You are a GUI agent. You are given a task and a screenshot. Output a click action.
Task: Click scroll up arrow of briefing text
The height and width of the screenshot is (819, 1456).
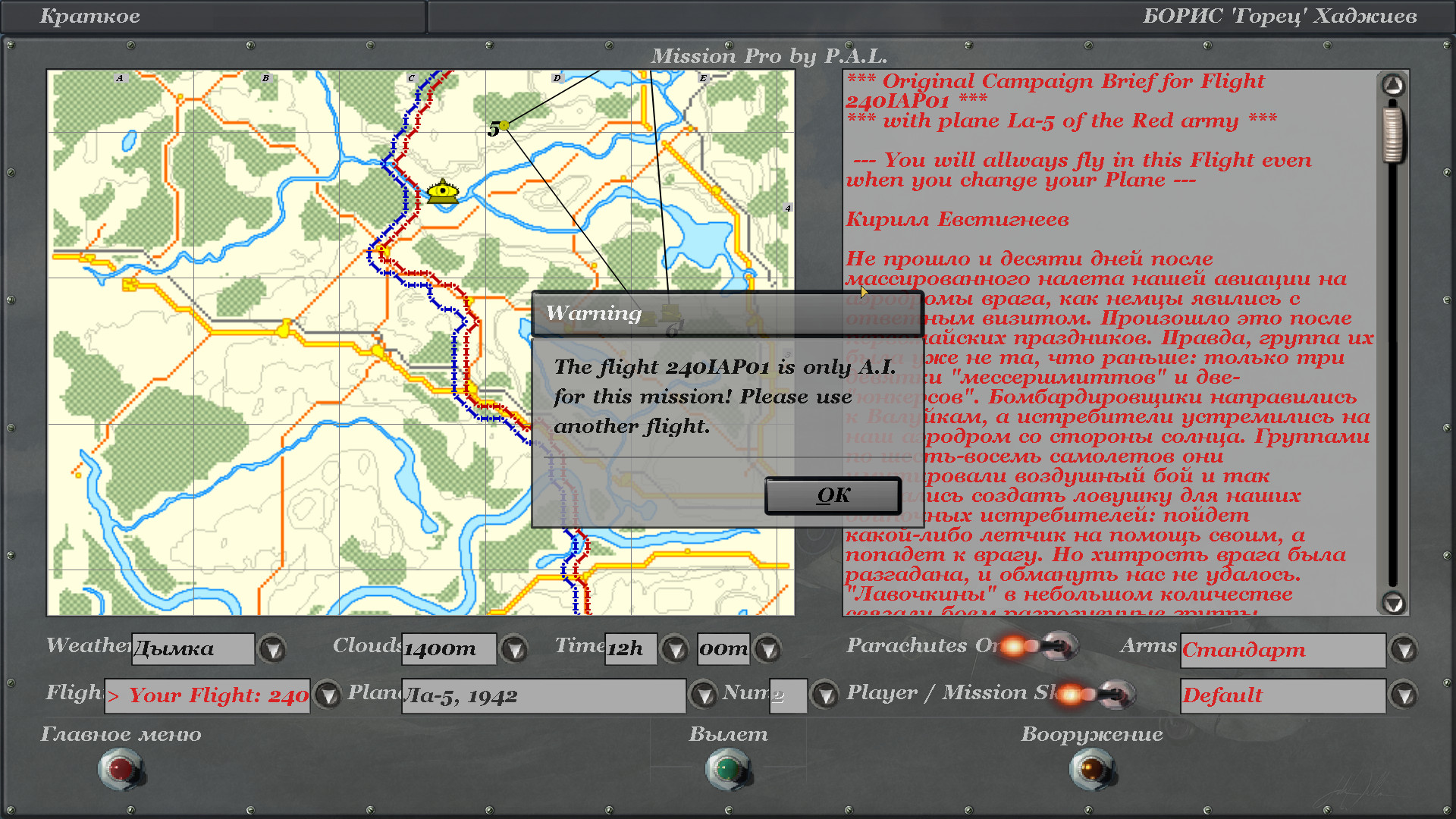[1393, 85]
